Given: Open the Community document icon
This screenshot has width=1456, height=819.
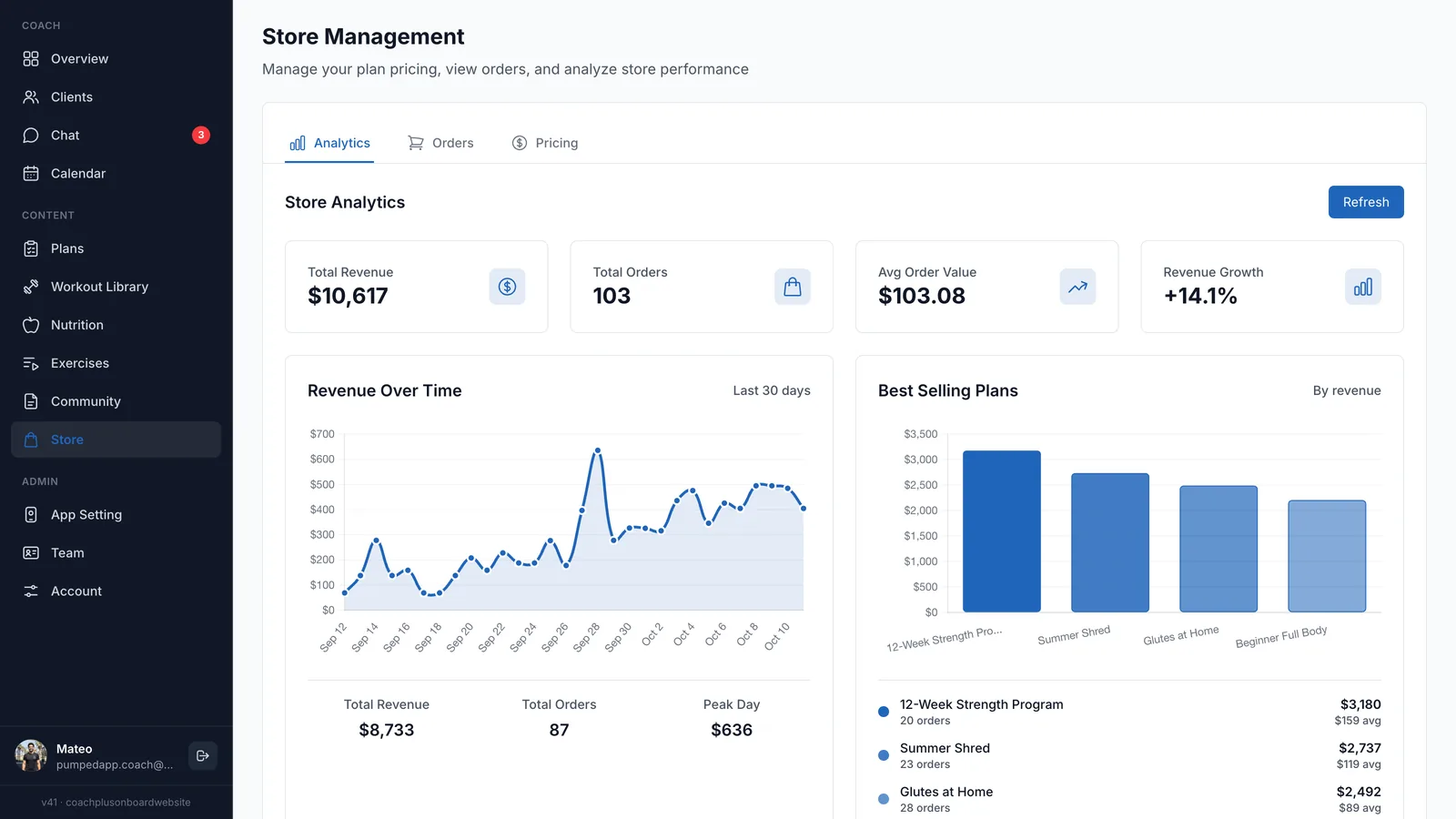Looking at the screenshot, I should [31, 401].
